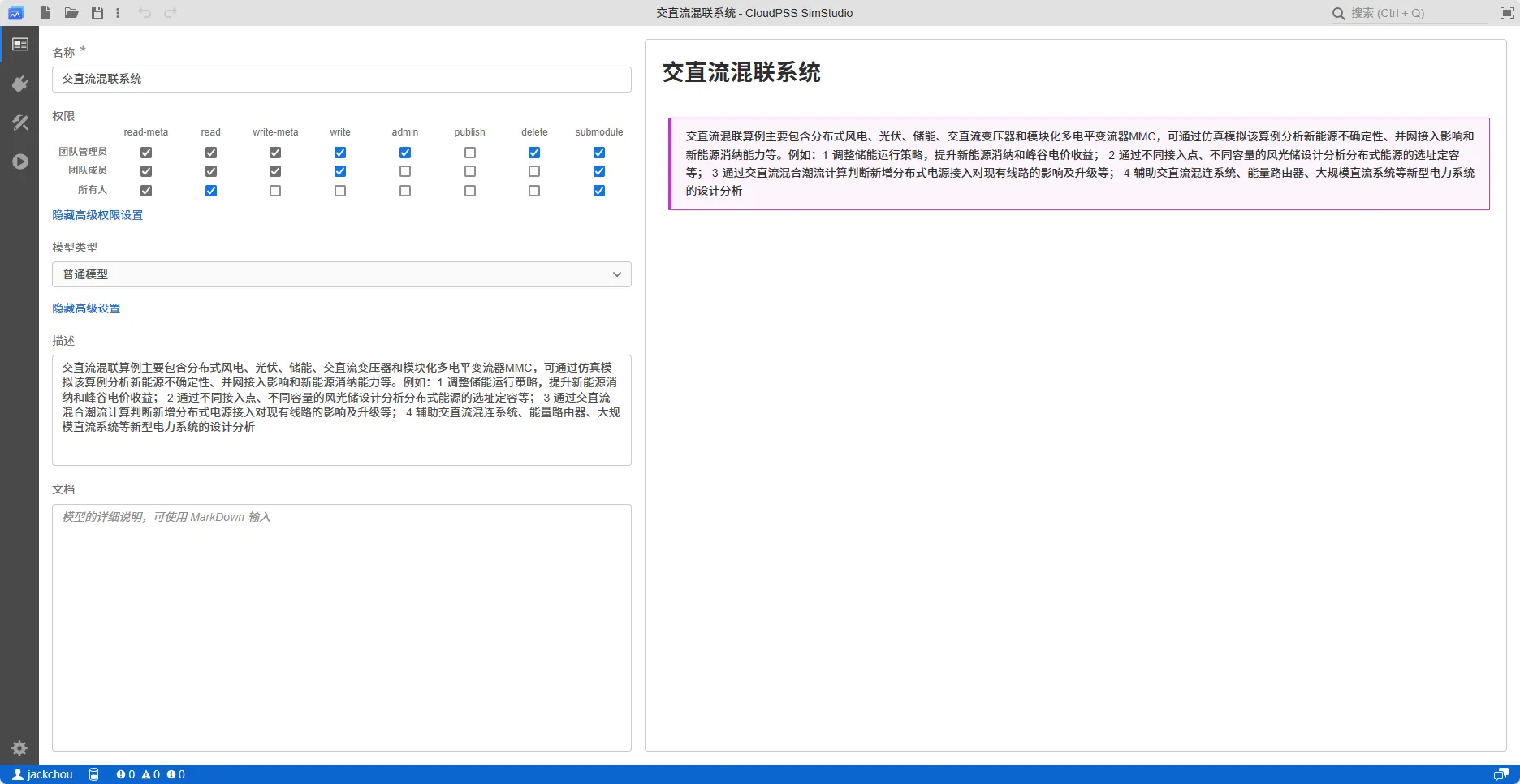The image size is (1520, 784).
Task: Click the CloudPSS logo icon
Action: [15, 13]
